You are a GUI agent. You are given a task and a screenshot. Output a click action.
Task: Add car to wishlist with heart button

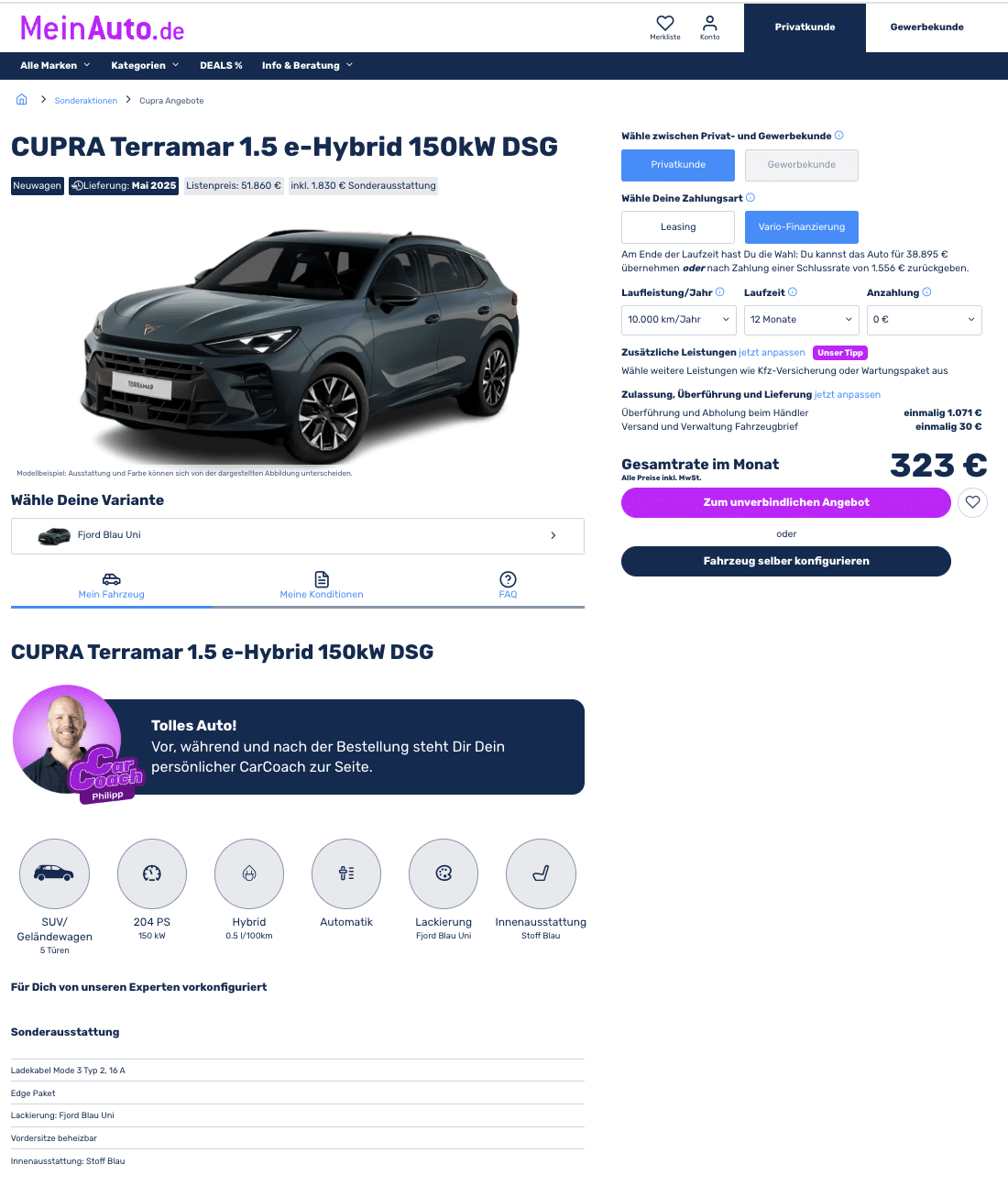[x=972, y=502]
